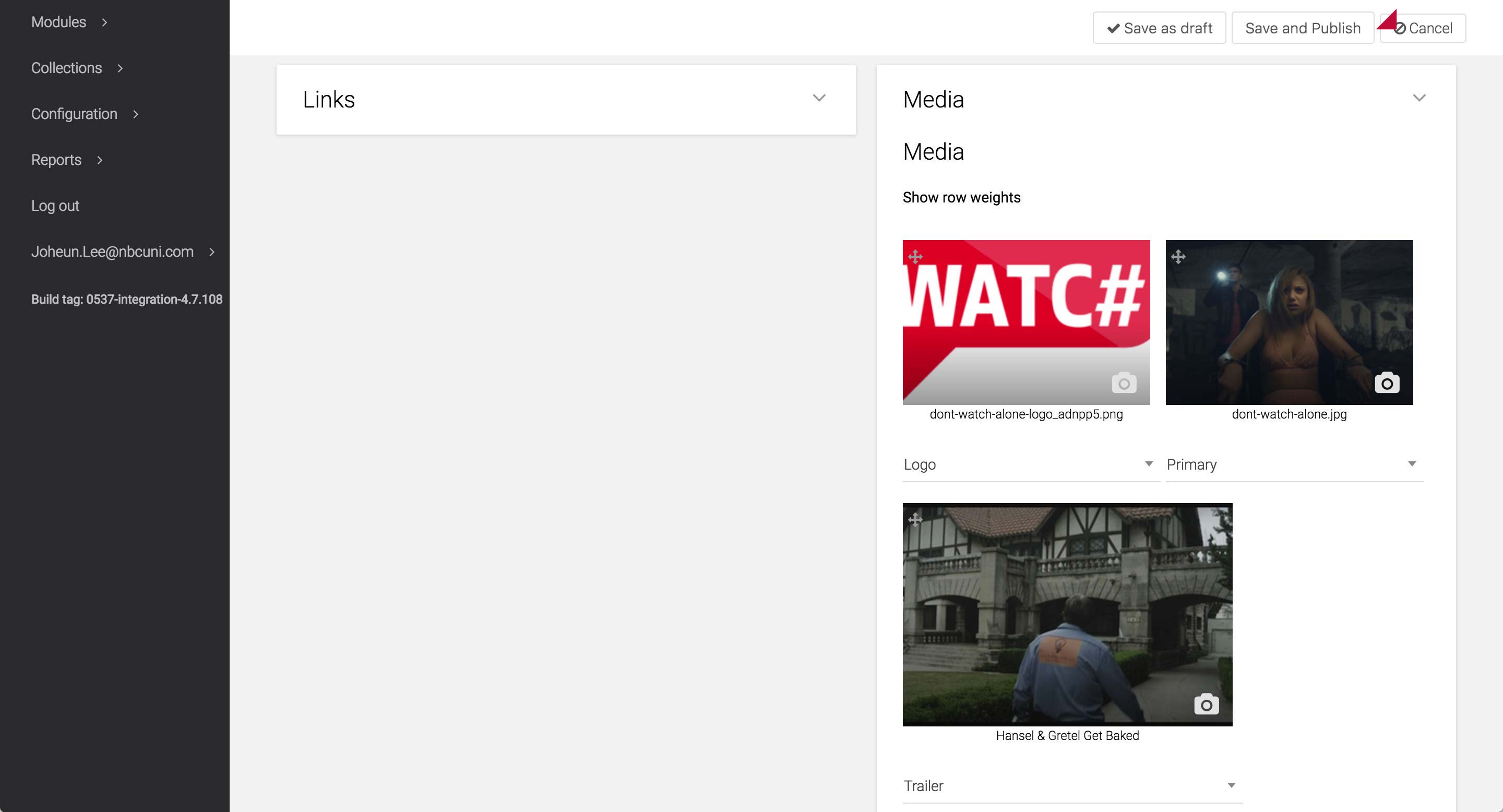Click arrow icon next to Reports
This screenshot has height=812, width=1503.
pyautogui.click(x=100, y=160)
